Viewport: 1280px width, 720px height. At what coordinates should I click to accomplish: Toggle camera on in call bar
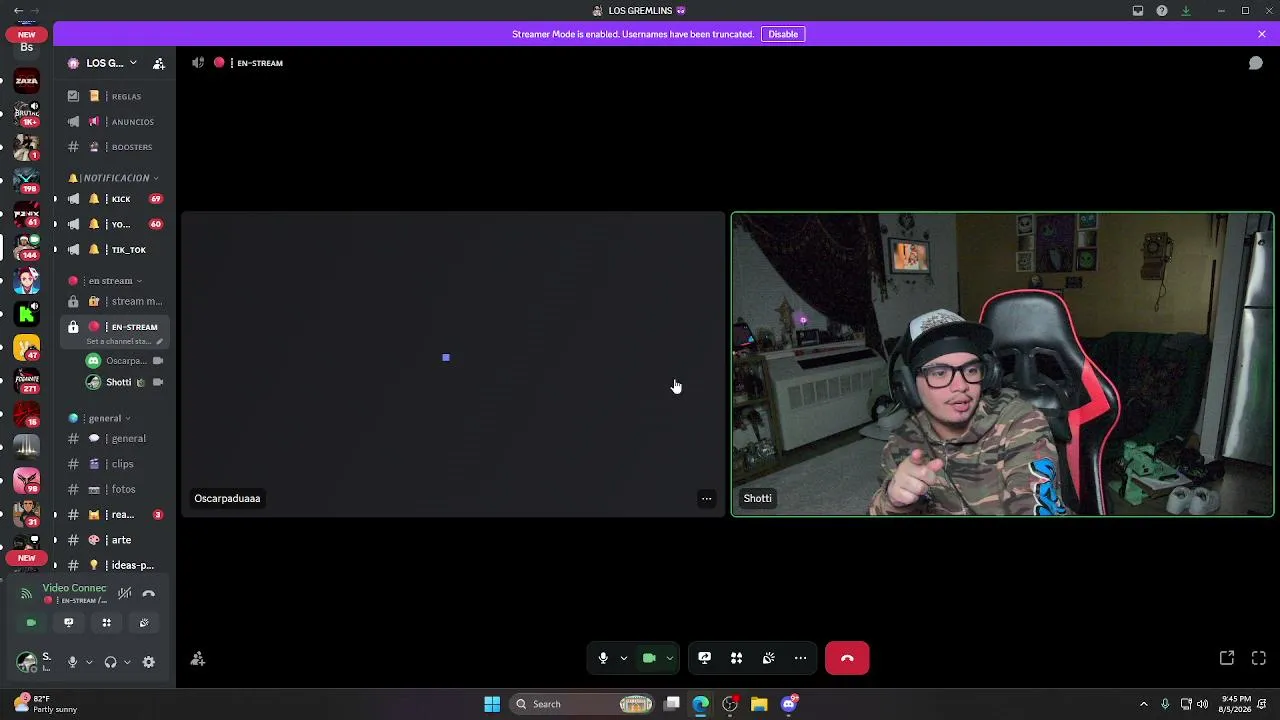point(649,658)
